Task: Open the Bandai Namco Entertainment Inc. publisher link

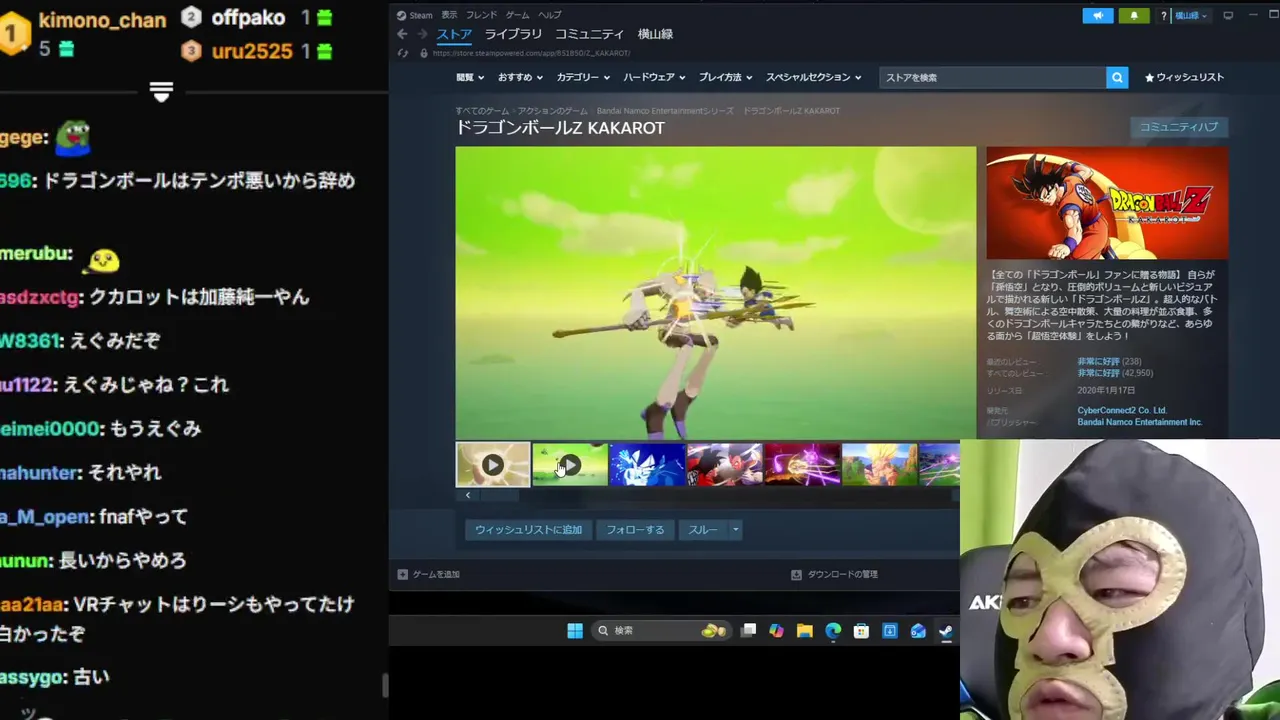Action: pyautogui.click(x=1139, y=422)
